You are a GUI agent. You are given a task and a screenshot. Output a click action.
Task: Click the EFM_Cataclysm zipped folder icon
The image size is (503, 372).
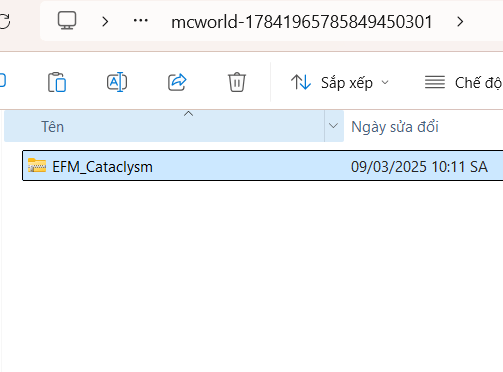[x=37, y=165]
